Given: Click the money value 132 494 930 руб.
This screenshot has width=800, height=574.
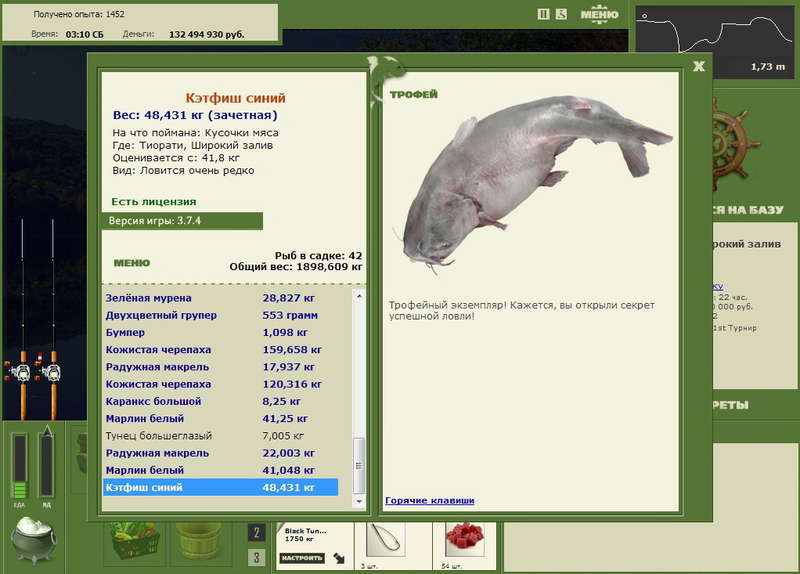Looking at the screenshot, I should (x=207, y=35).
